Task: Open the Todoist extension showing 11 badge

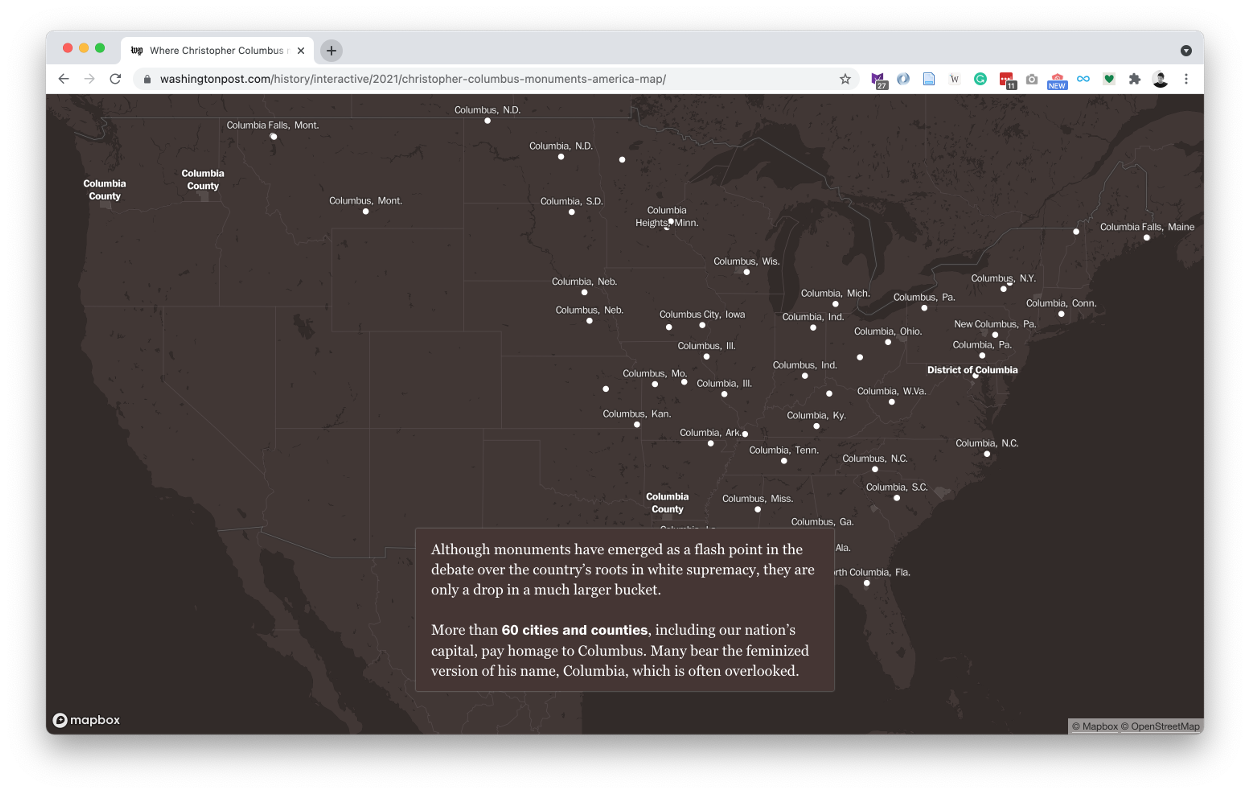Action: pos(1006,78)
